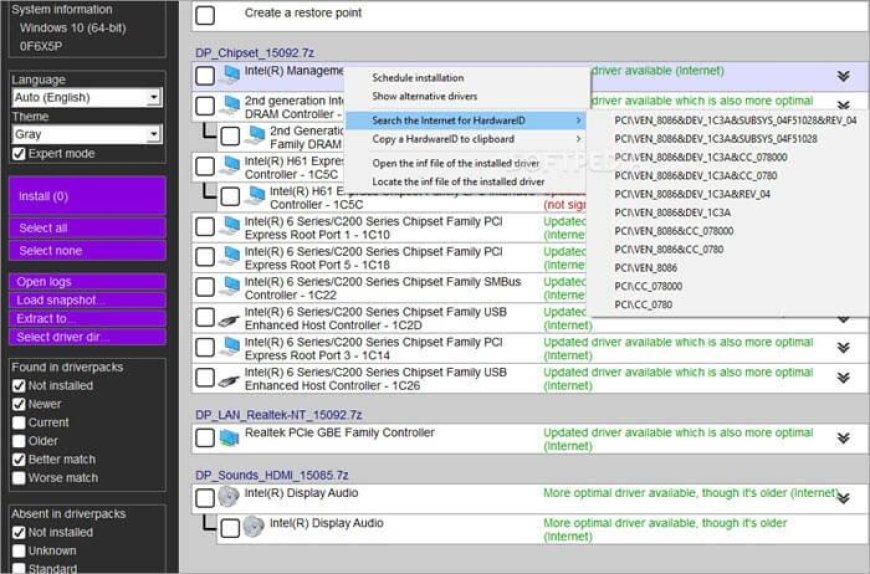Click the monitor icon of SMBus Controller - 1C22 row
This screenshot has width=870, height=574.
(x=229, y=286)
